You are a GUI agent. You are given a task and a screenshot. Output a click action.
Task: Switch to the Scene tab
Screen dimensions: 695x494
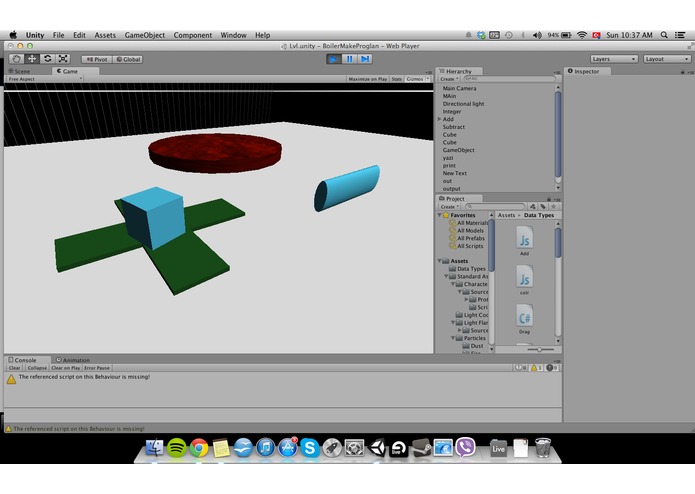pyautogui.click(x=20, y=71)
